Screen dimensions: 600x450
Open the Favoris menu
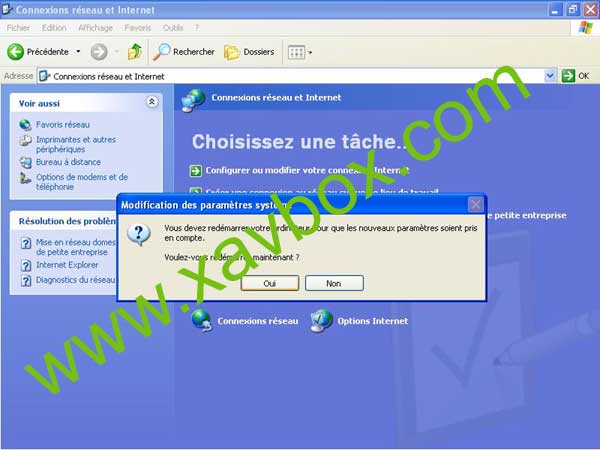point(138,28)
